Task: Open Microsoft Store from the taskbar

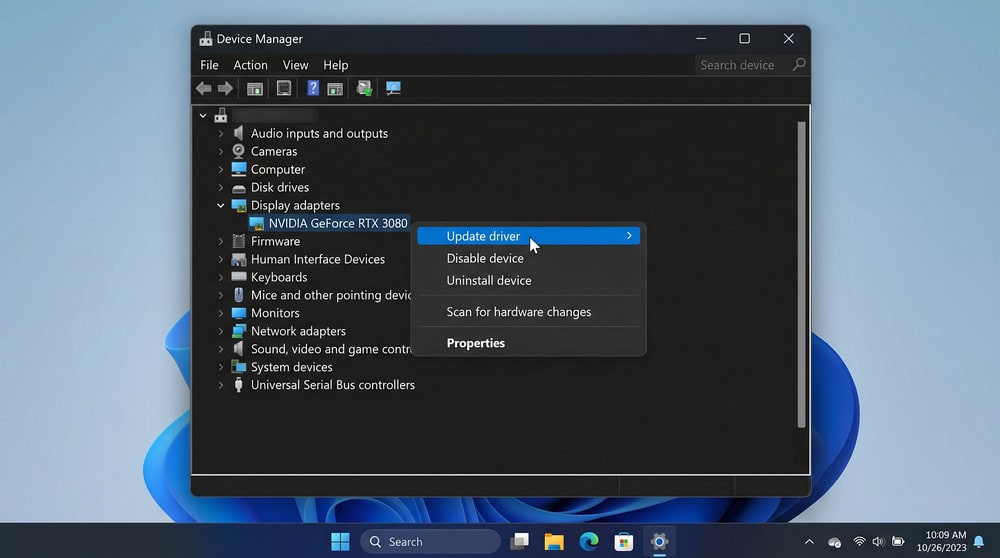Action: click(624, 541)
